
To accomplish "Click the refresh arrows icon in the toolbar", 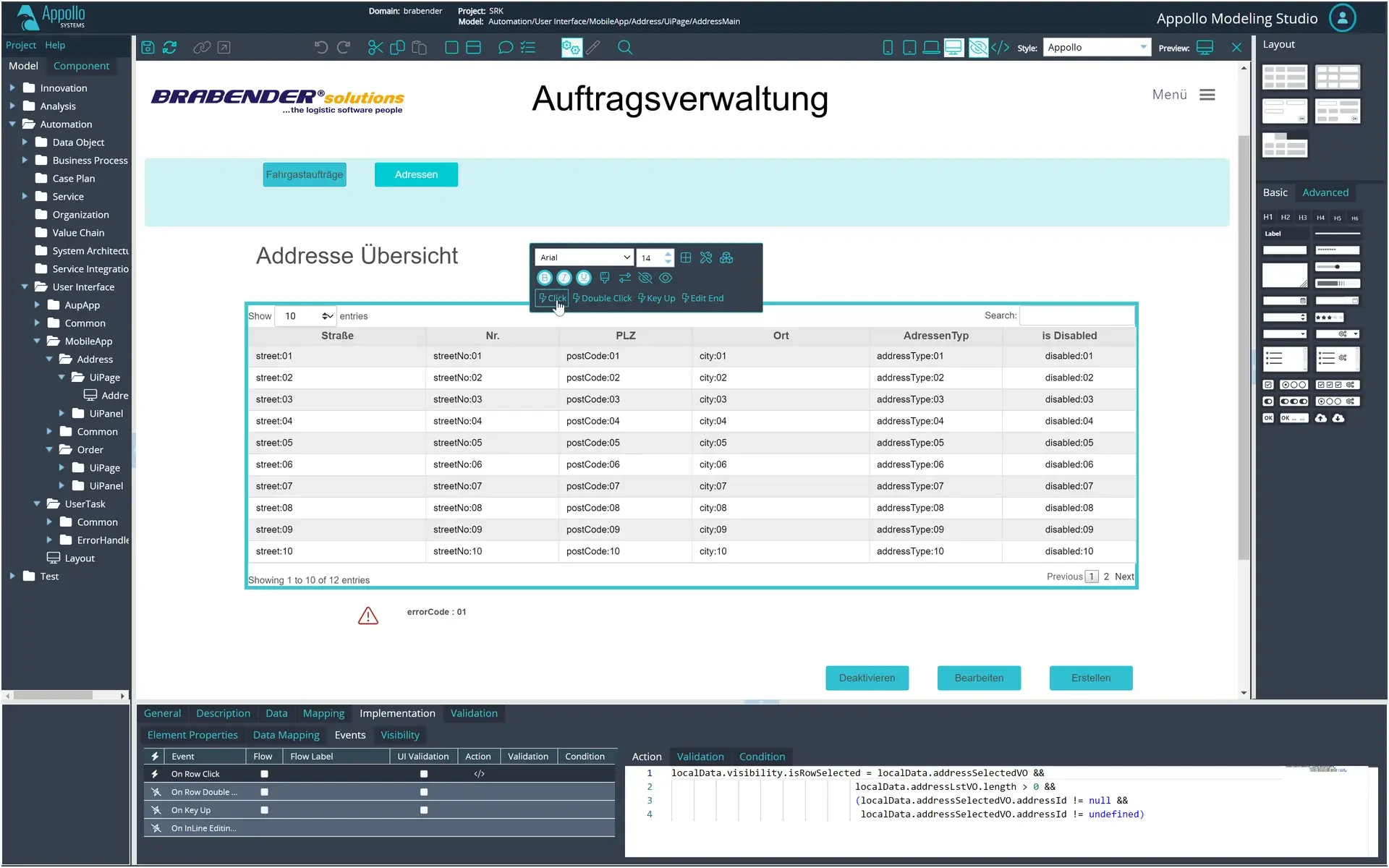I will (170, 48).
